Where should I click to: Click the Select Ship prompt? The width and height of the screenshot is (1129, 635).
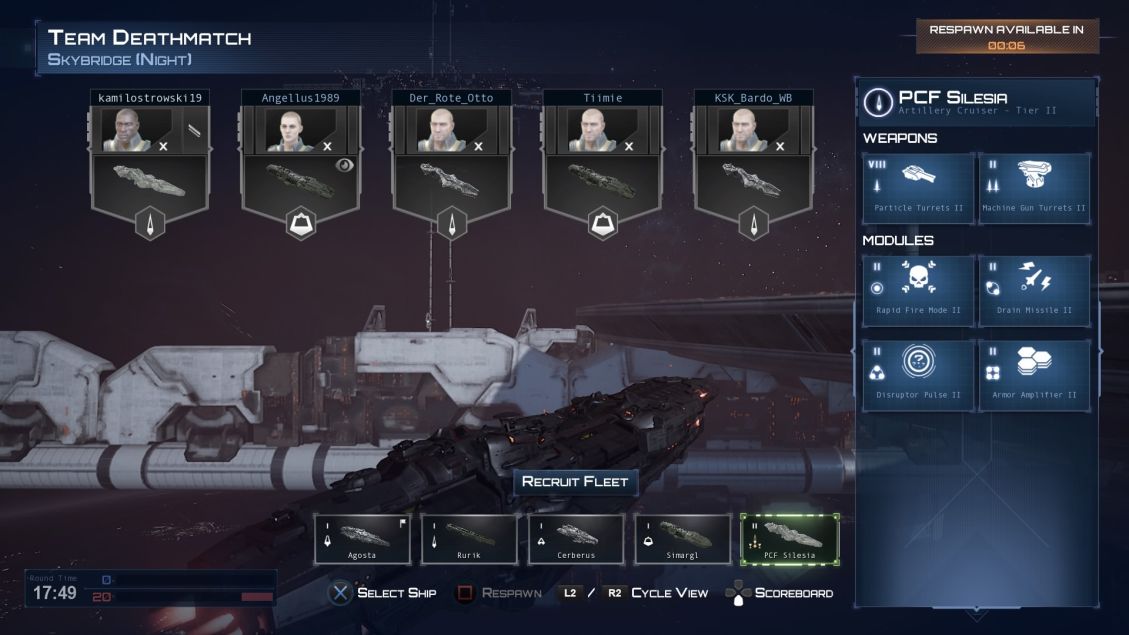pyautogui.click(x=382, y=593)
